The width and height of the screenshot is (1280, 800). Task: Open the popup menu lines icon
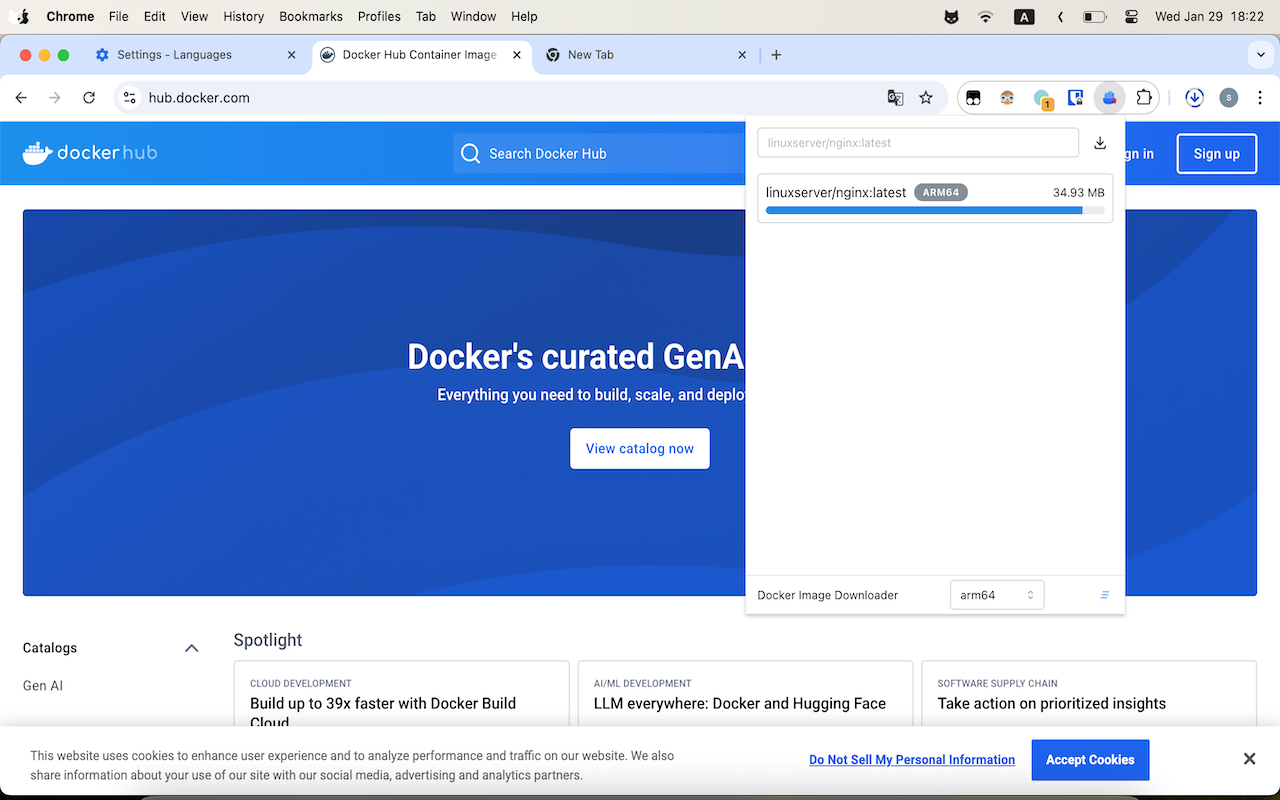(1105, 595)
